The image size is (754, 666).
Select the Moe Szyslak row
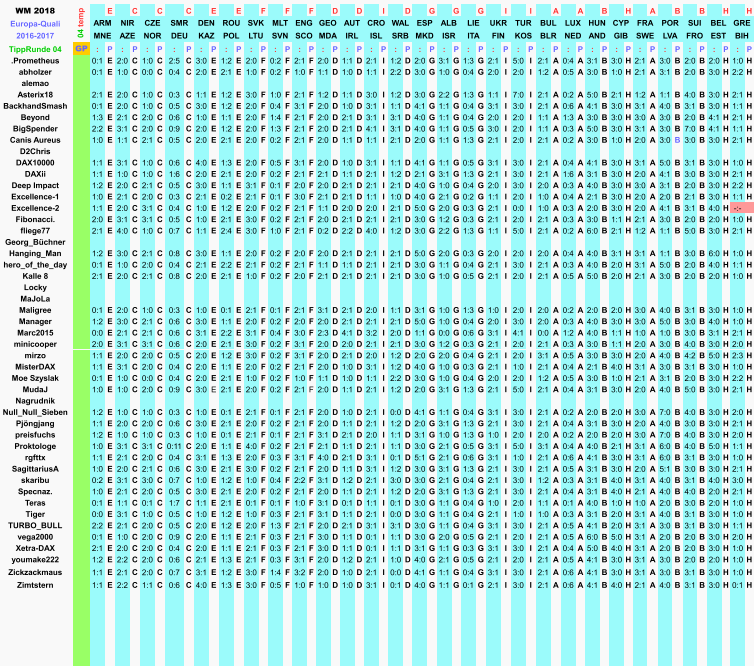point(36,378)
